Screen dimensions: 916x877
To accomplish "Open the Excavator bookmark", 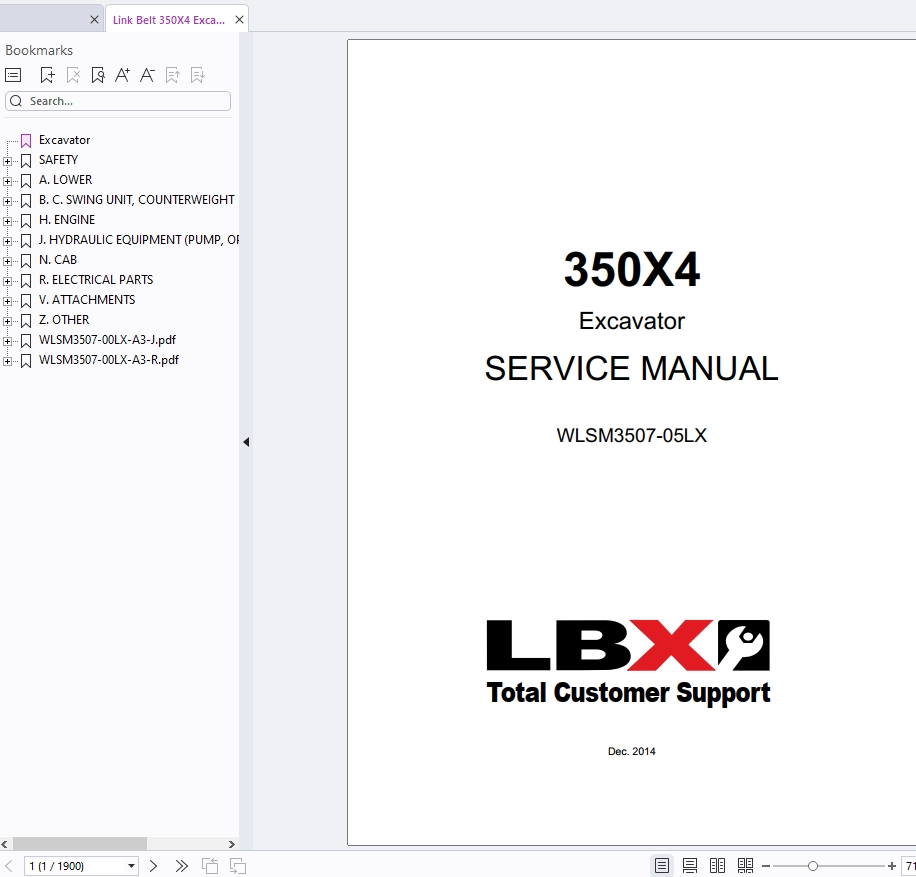I will (x=64, y=140).
